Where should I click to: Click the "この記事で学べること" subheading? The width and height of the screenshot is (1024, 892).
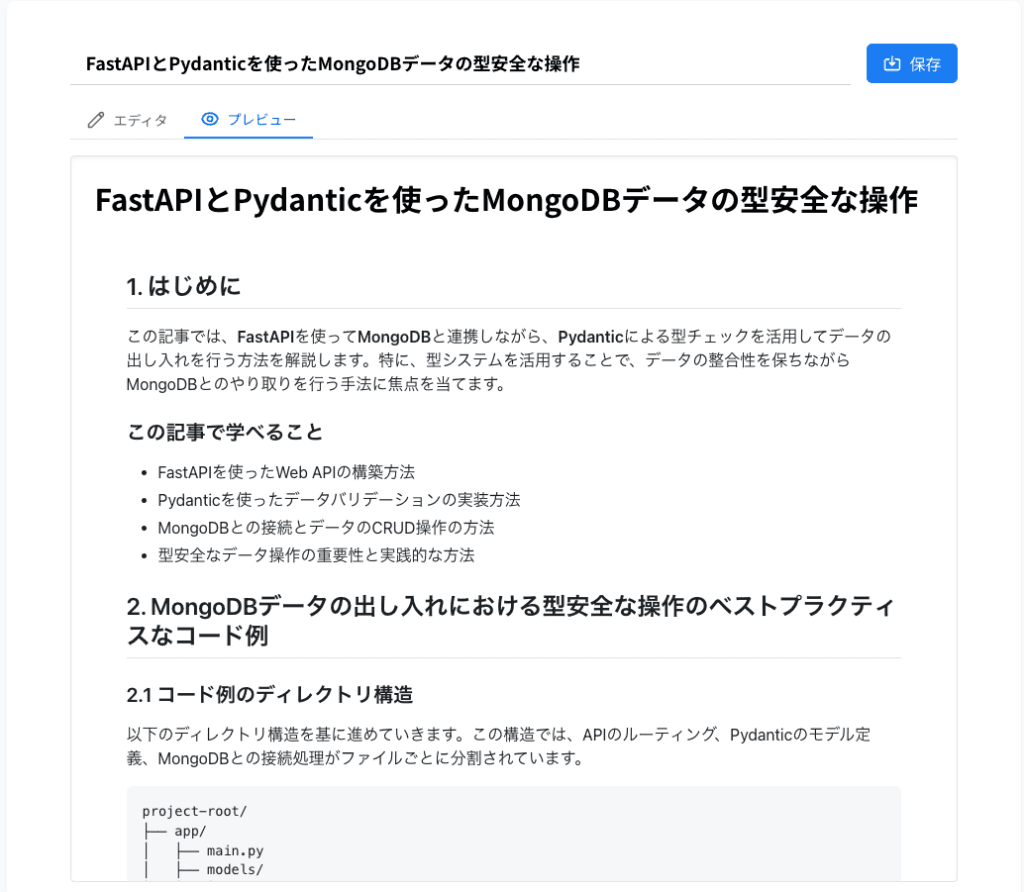tap(225, 432)
